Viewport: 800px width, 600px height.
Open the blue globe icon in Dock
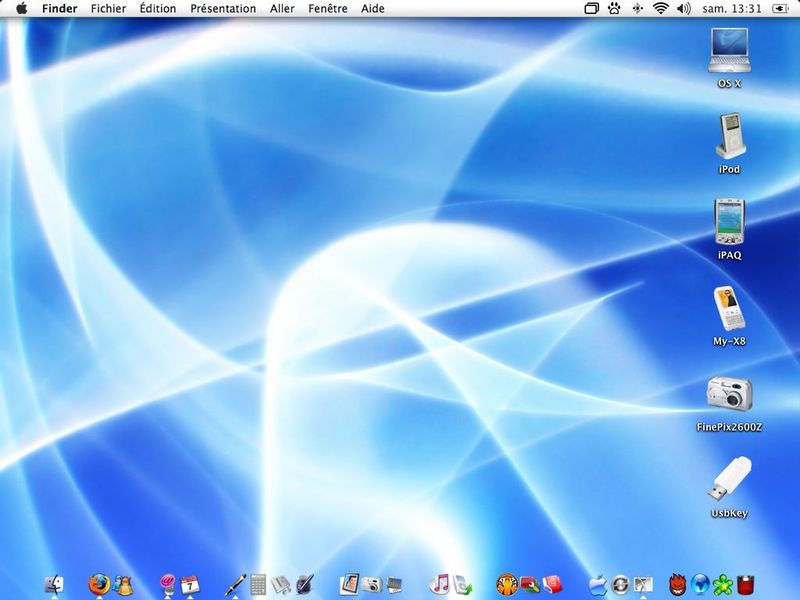pyautogui.click(x=701, y=585)
